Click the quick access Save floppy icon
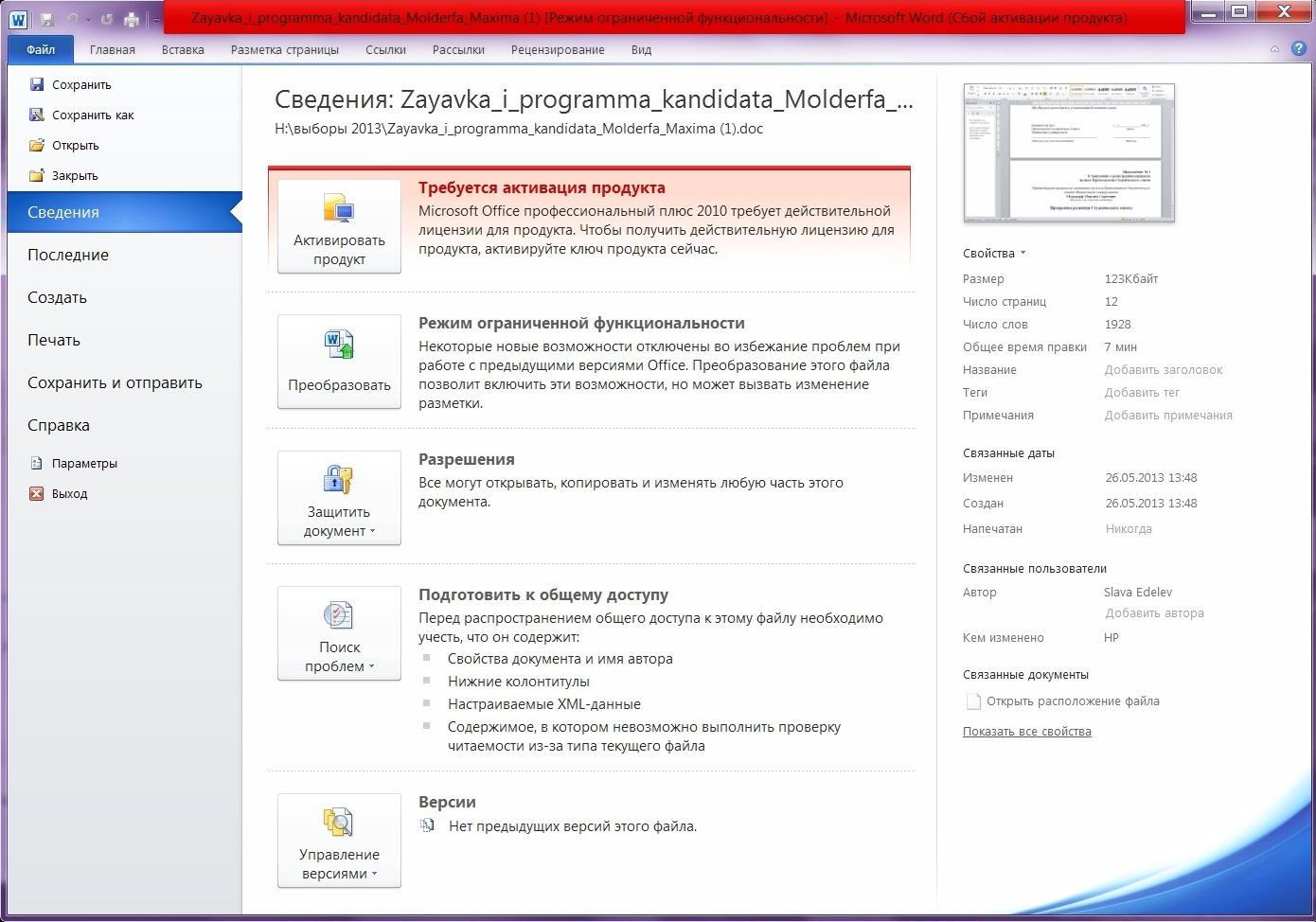 46,19
